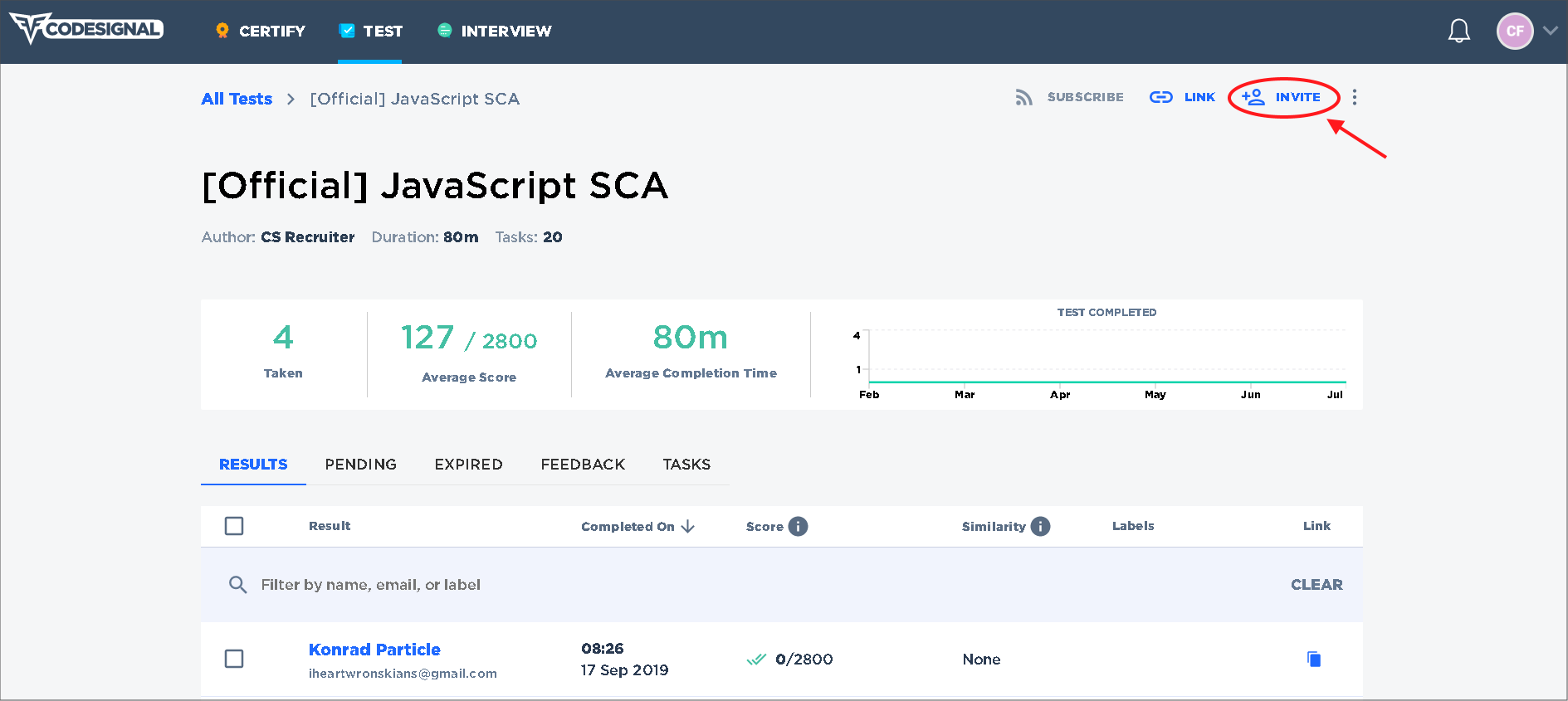The width and height of the screenshot is (1568, 701).
Task: Click the Taken count 4
Action: point(283,337)
